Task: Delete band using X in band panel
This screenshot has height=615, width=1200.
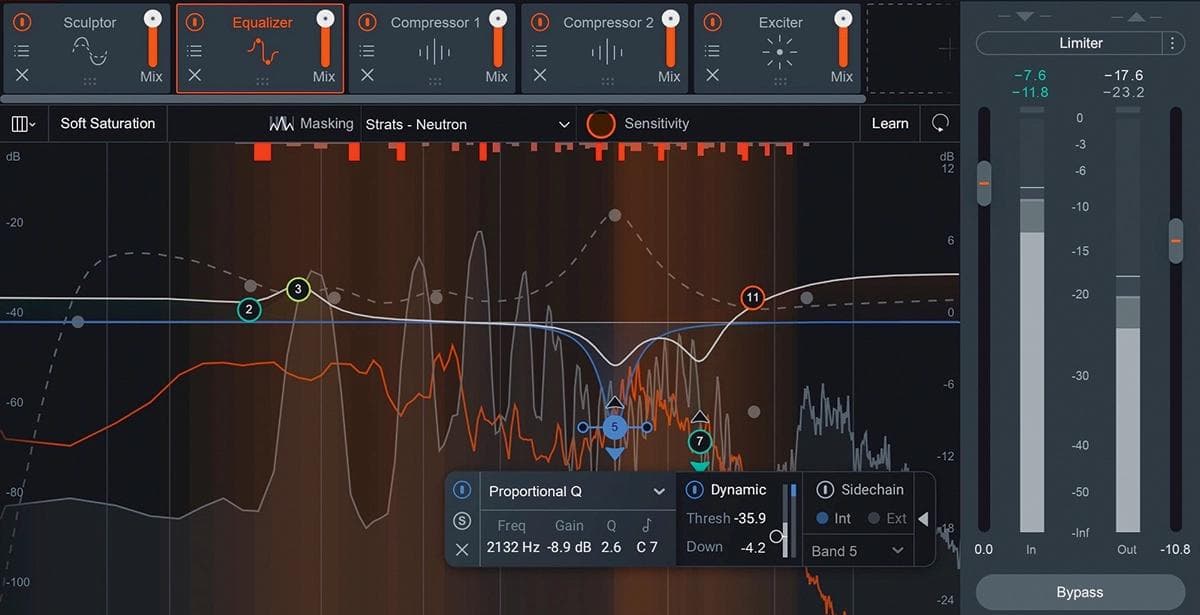Action: [461, 549]
